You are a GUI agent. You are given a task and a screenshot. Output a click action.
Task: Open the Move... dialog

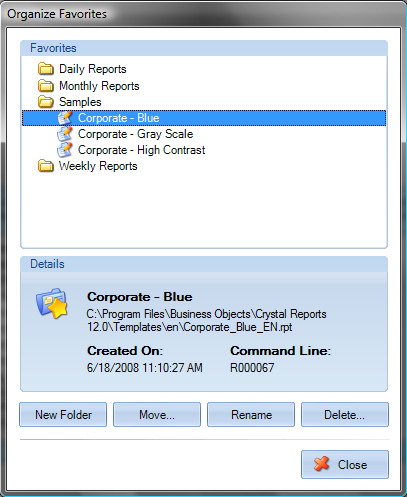[x=157, y=415]
